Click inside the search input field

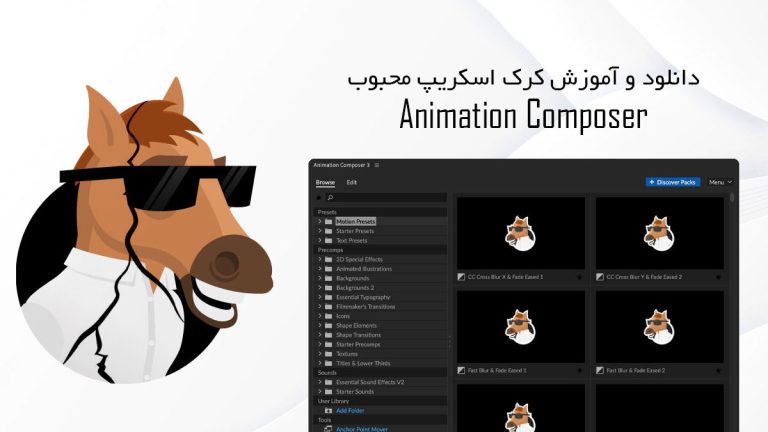coord(386,197)
